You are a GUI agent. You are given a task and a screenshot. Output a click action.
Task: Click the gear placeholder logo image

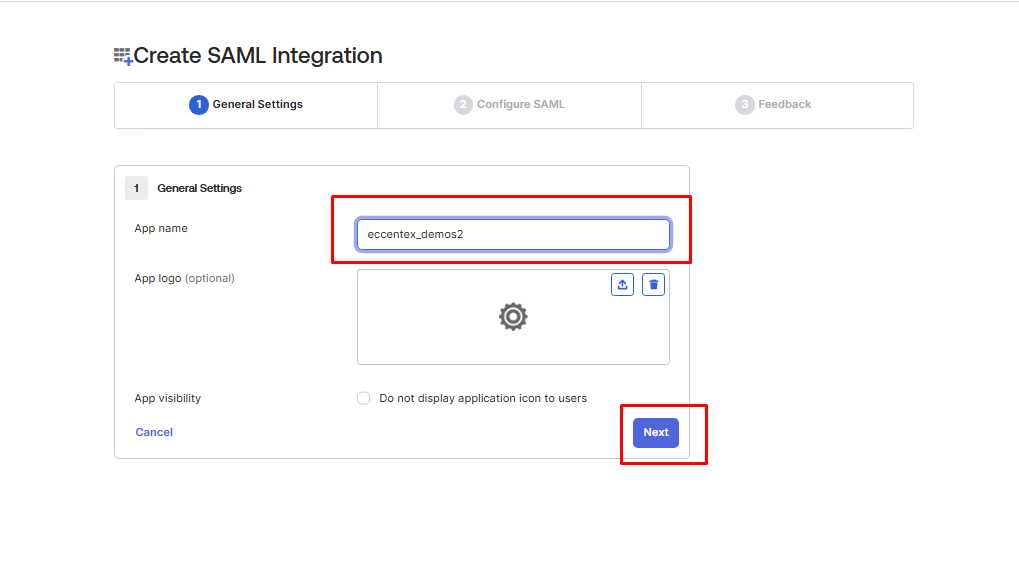513,316
